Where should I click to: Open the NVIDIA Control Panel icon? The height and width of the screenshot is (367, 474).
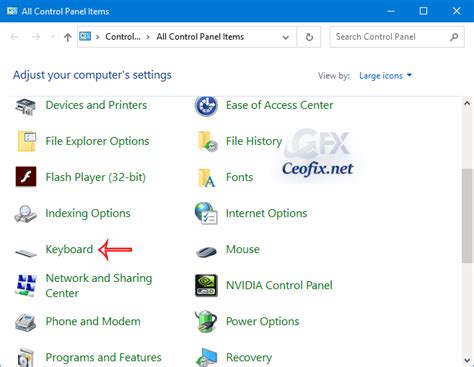click(x=206, y=285)
